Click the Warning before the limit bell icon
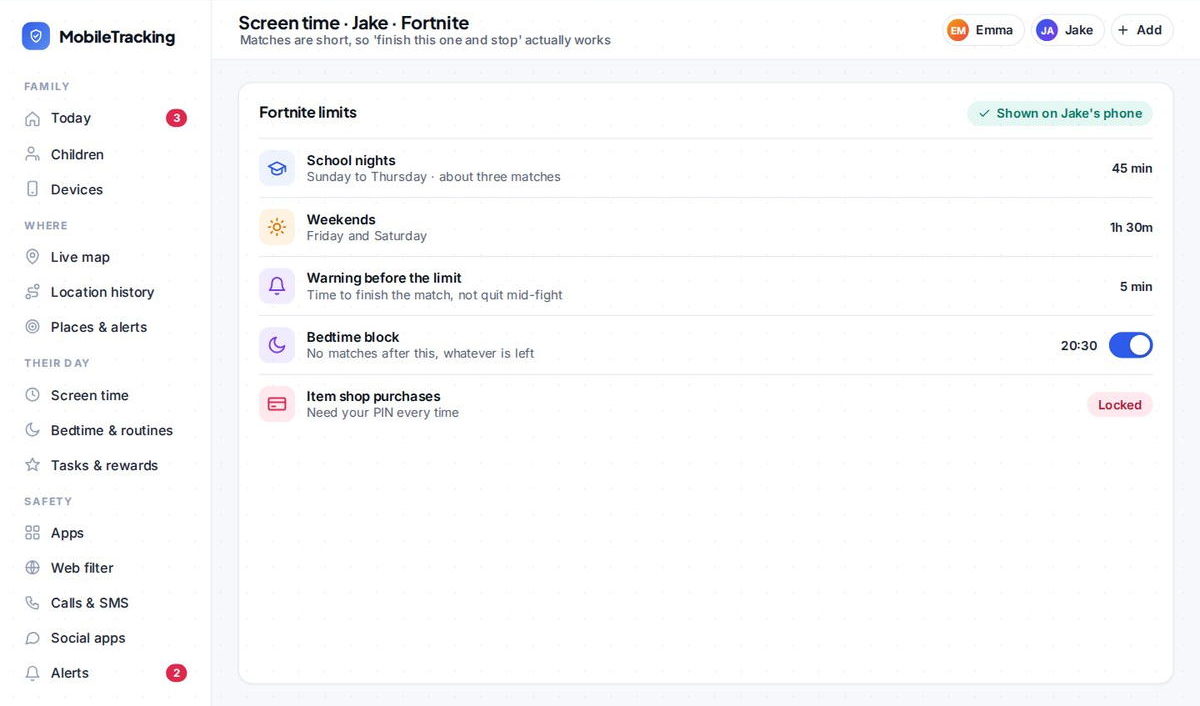The width and height of the screenshot is (1200, 706). pyautogui.click(x=277, y=286)
